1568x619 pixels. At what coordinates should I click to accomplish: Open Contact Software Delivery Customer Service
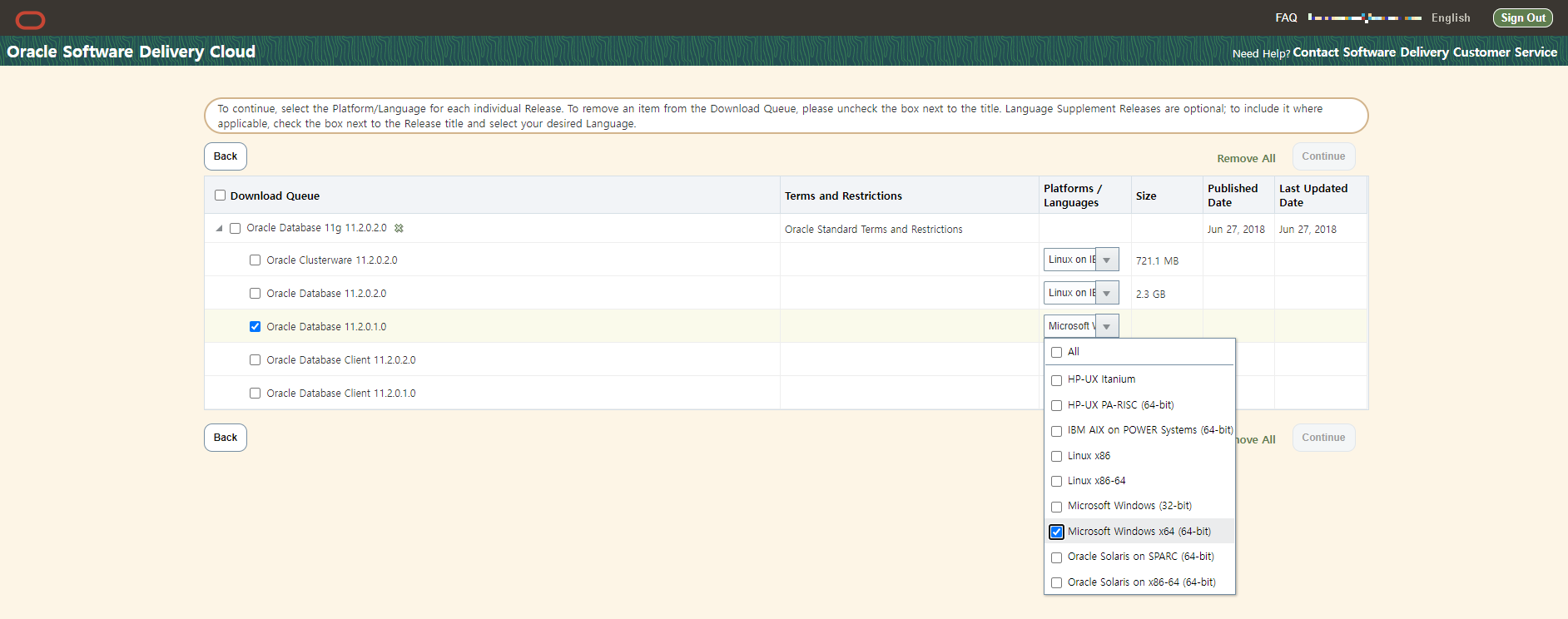(1425, 52)
